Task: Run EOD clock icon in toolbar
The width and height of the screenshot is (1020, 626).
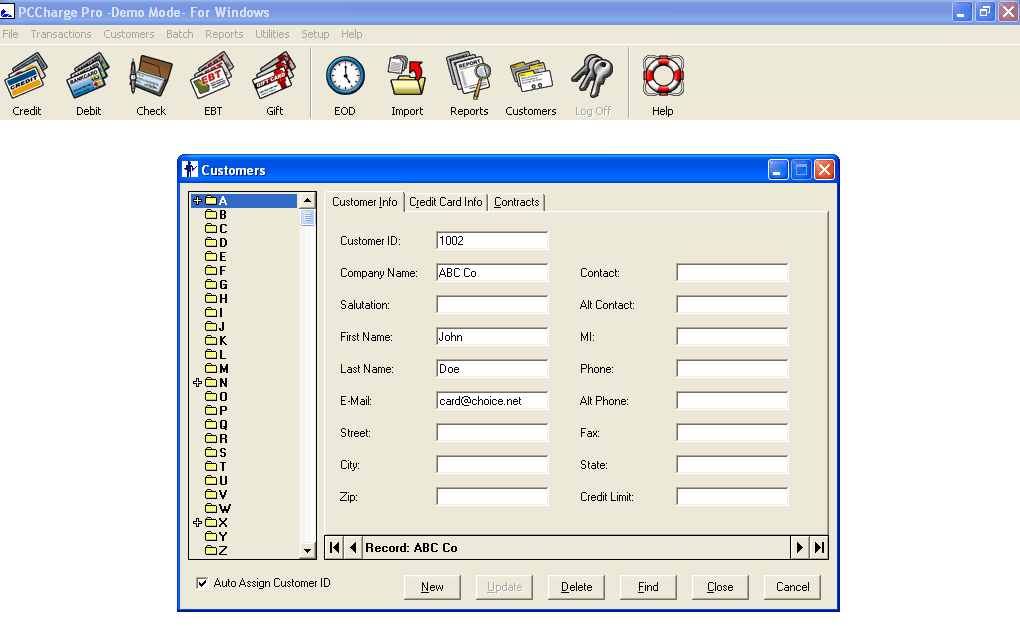Action: 345,84
